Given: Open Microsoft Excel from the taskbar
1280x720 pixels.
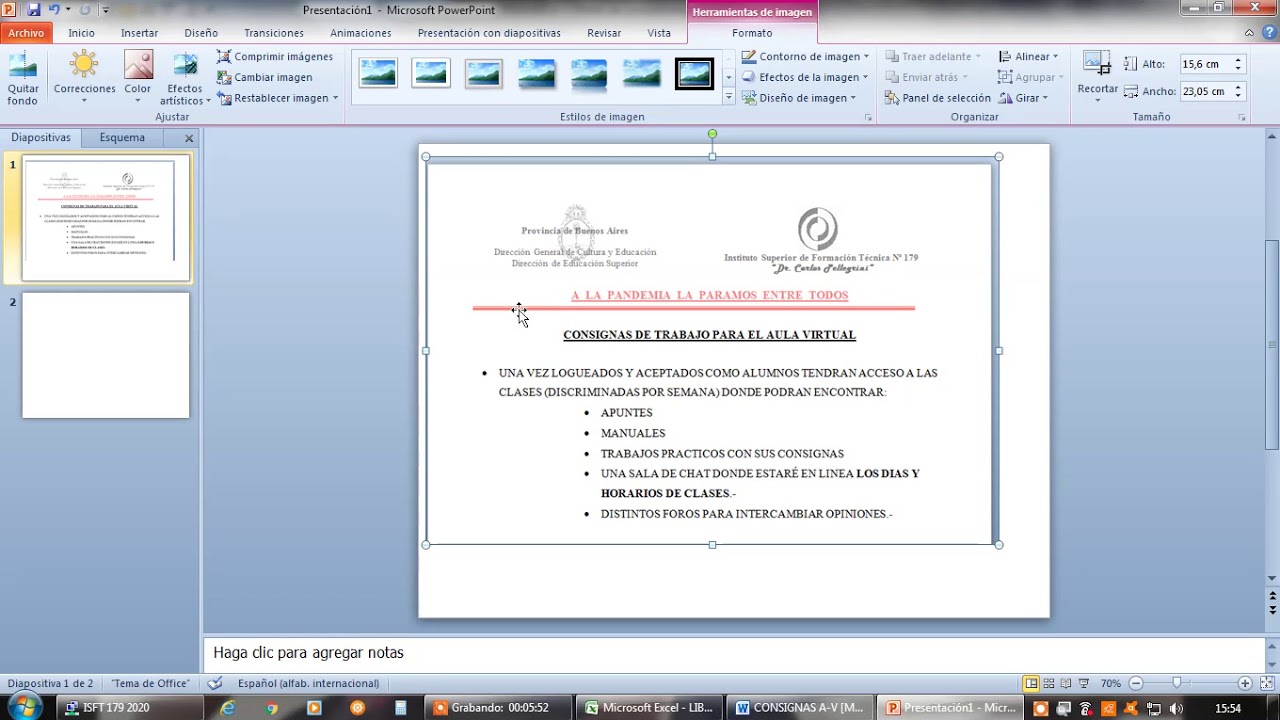Looking at the screenshot, I should tap(649, 708).
